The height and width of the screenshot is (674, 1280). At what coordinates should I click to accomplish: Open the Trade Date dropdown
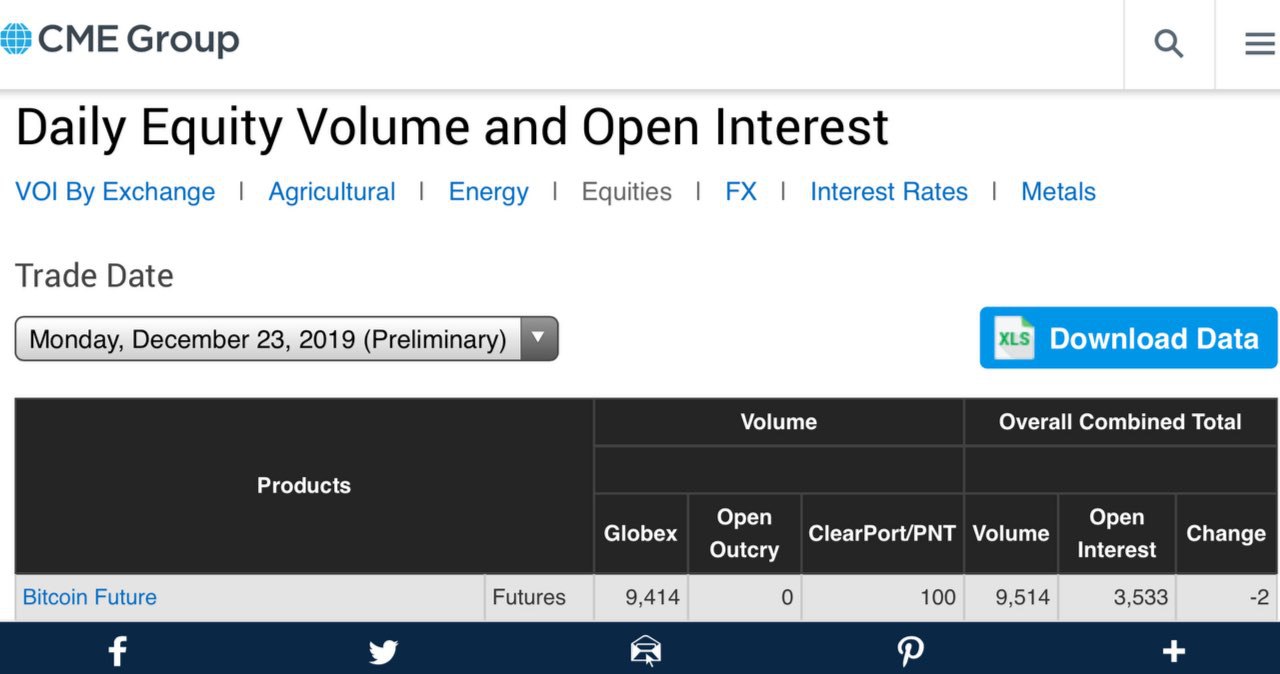click(x=286, y=339)
